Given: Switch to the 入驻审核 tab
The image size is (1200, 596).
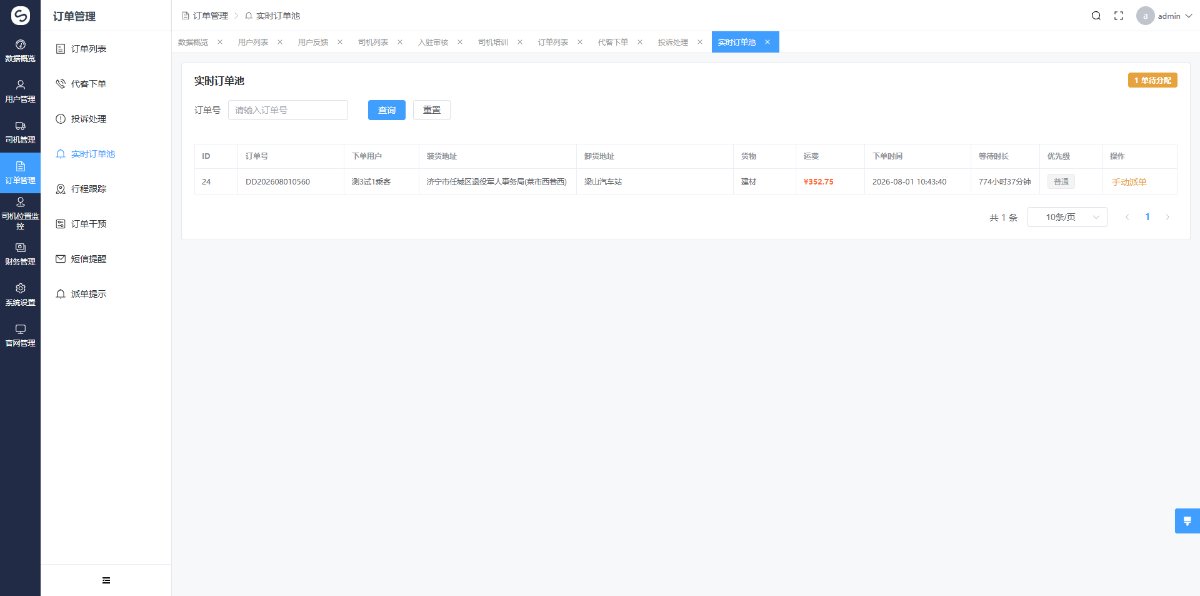Looking at the screenshot, I should pyautogui.click(x=433, y=42).
